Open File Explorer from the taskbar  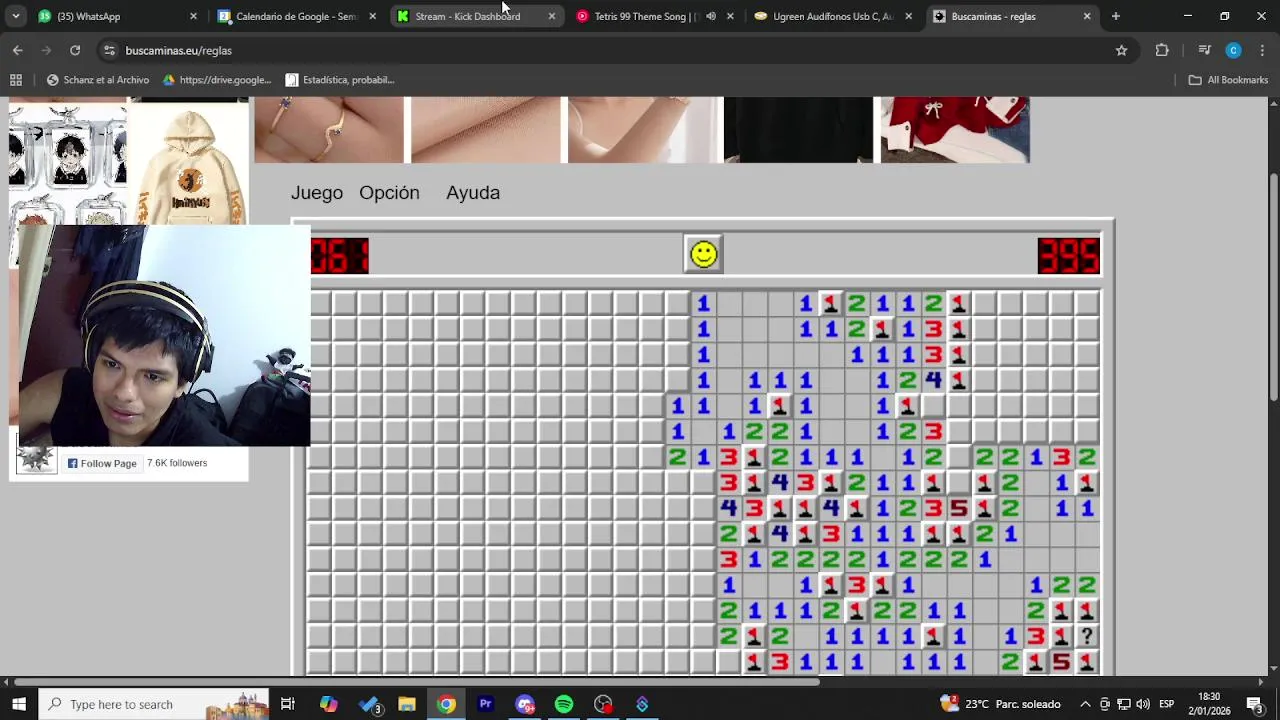click(x=407, y=704)
